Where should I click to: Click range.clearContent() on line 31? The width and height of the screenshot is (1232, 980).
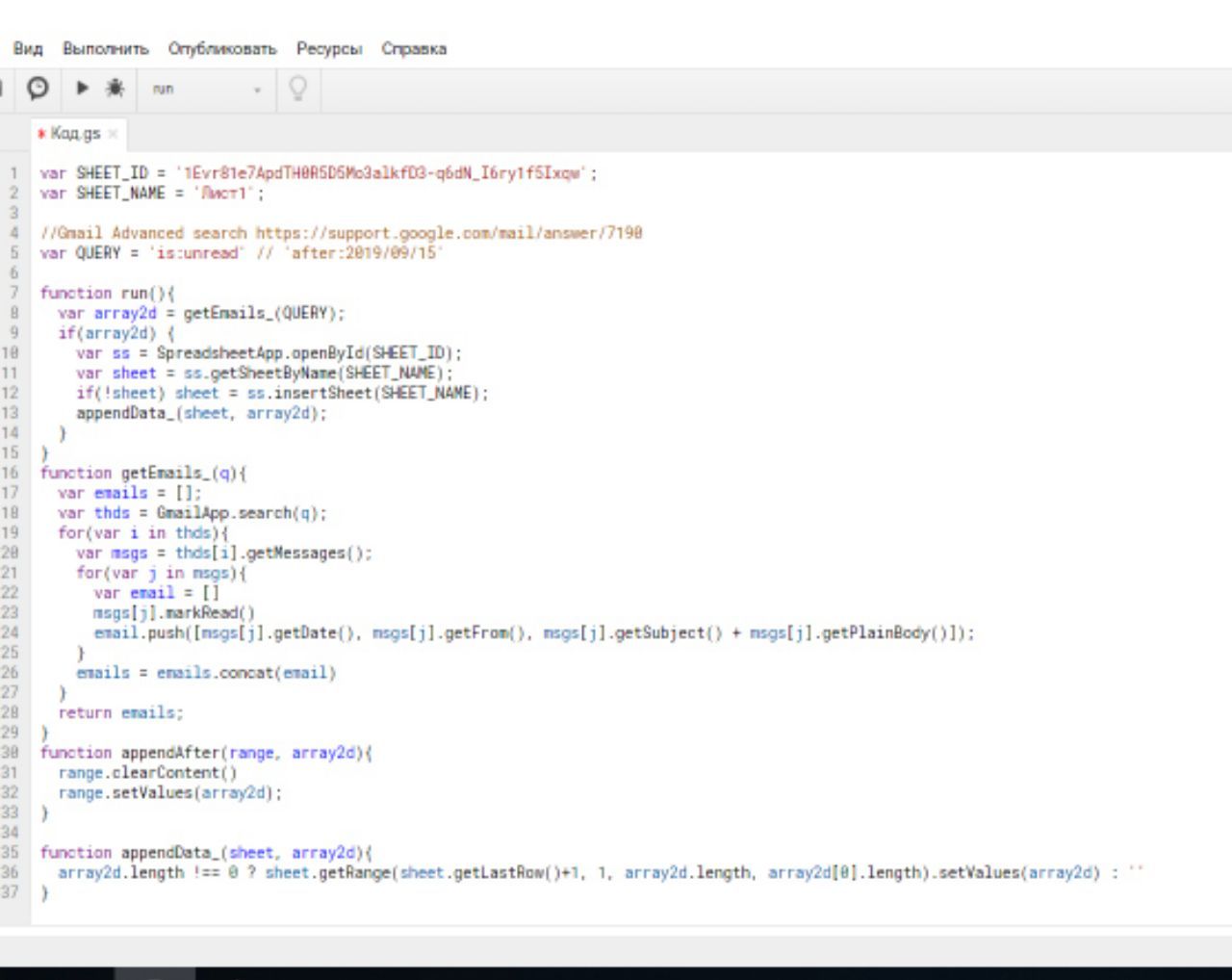pos(147,773)
